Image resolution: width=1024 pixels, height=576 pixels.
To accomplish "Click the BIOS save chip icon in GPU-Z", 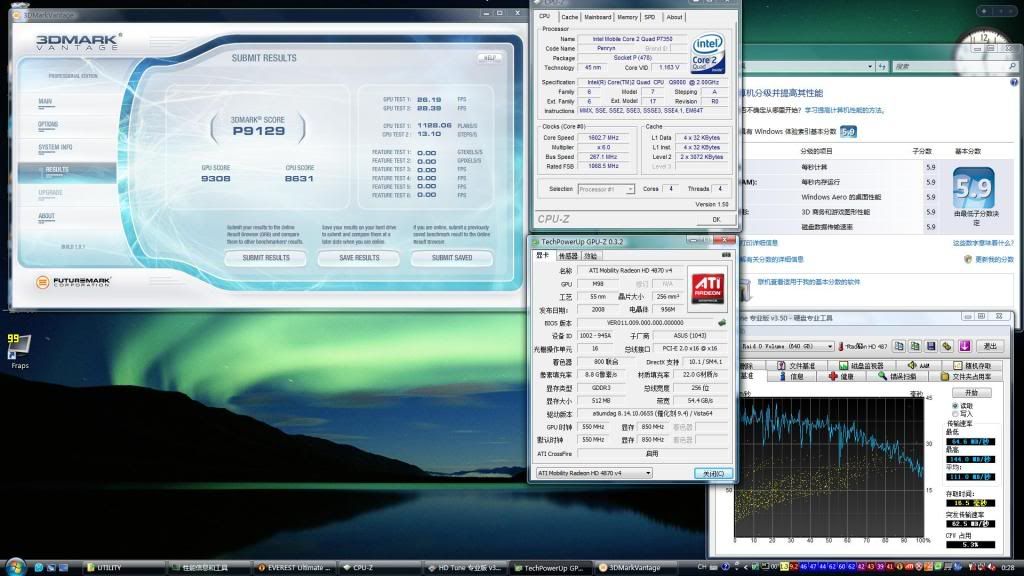I will tap(722, 323).
